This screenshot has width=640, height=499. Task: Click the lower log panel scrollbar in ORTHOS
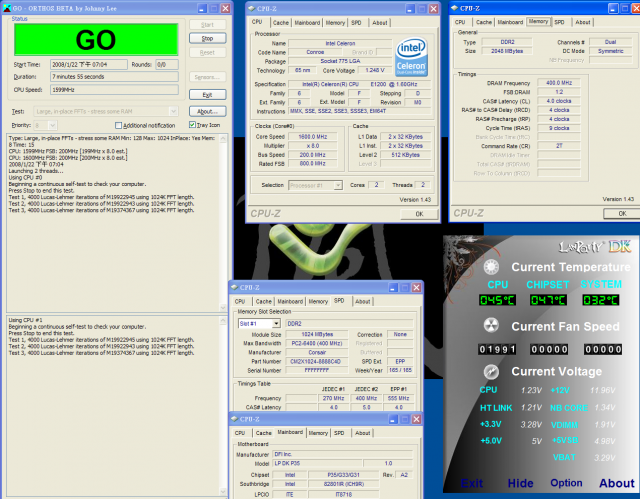click(x=223, y=406)
